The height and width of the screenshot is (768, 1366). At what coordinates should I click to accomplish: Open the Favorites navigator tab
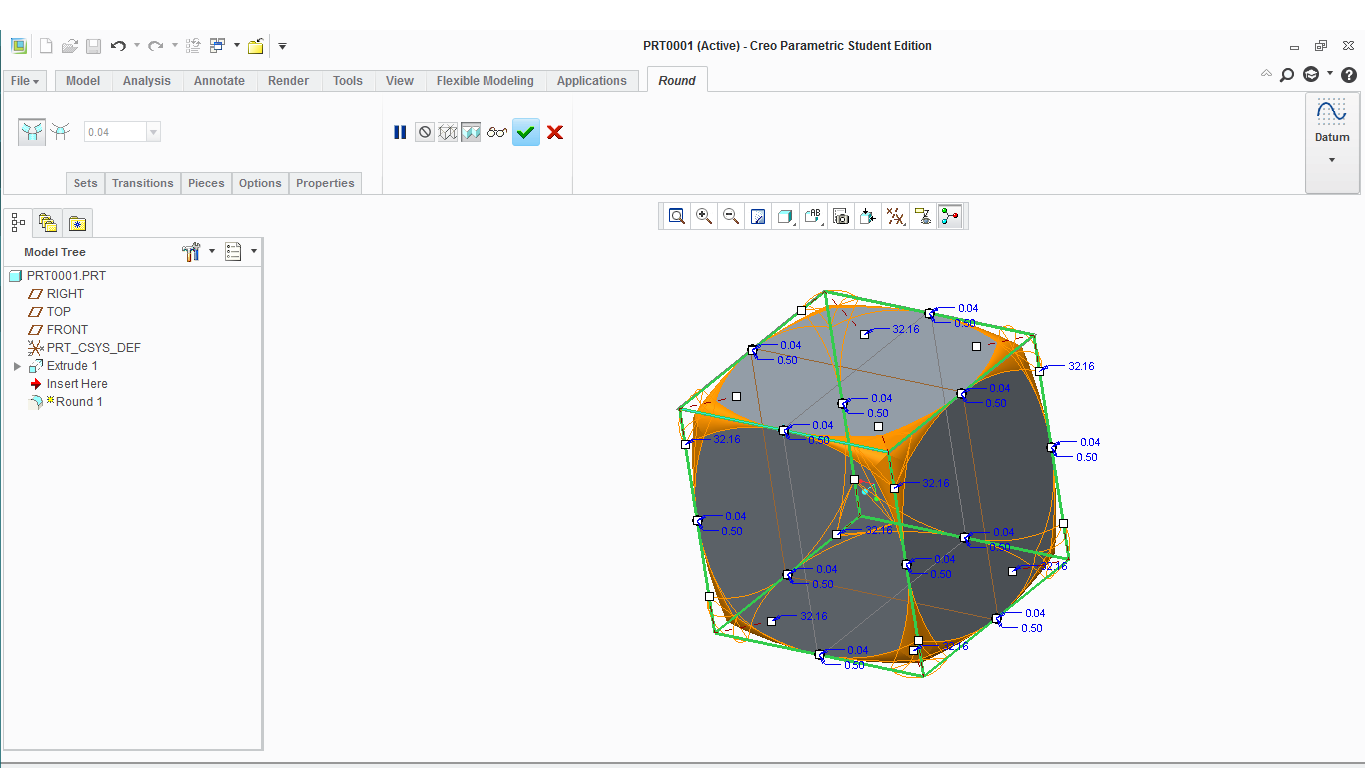(77, 222)
